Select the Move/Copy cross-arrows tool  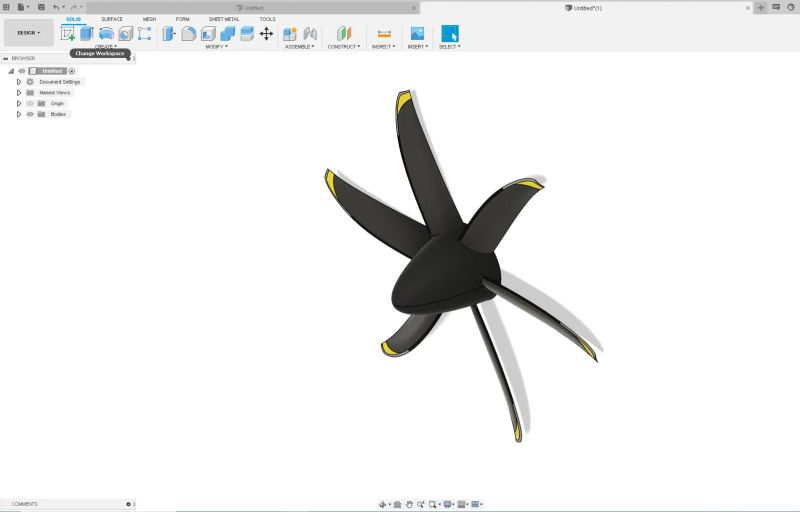(266, 34)
